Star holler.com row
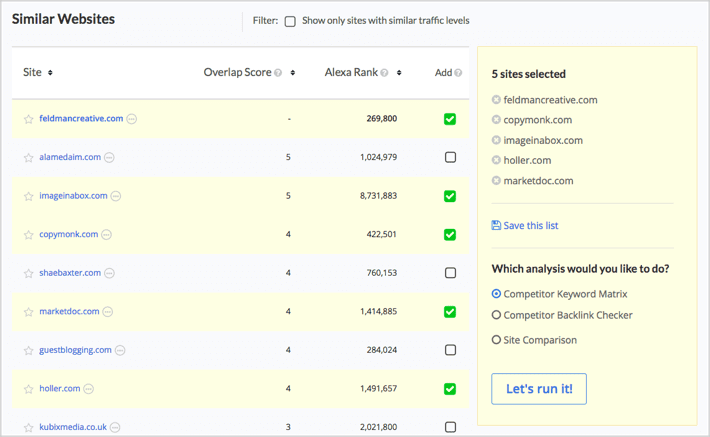Screen dimensions: 710x437 coord(29,389)
